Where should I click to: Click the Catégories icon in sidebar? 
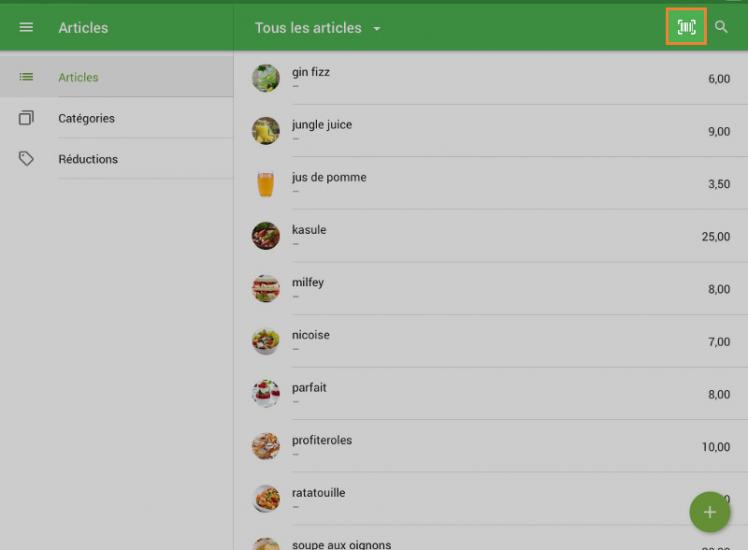[x=26, y=118]
